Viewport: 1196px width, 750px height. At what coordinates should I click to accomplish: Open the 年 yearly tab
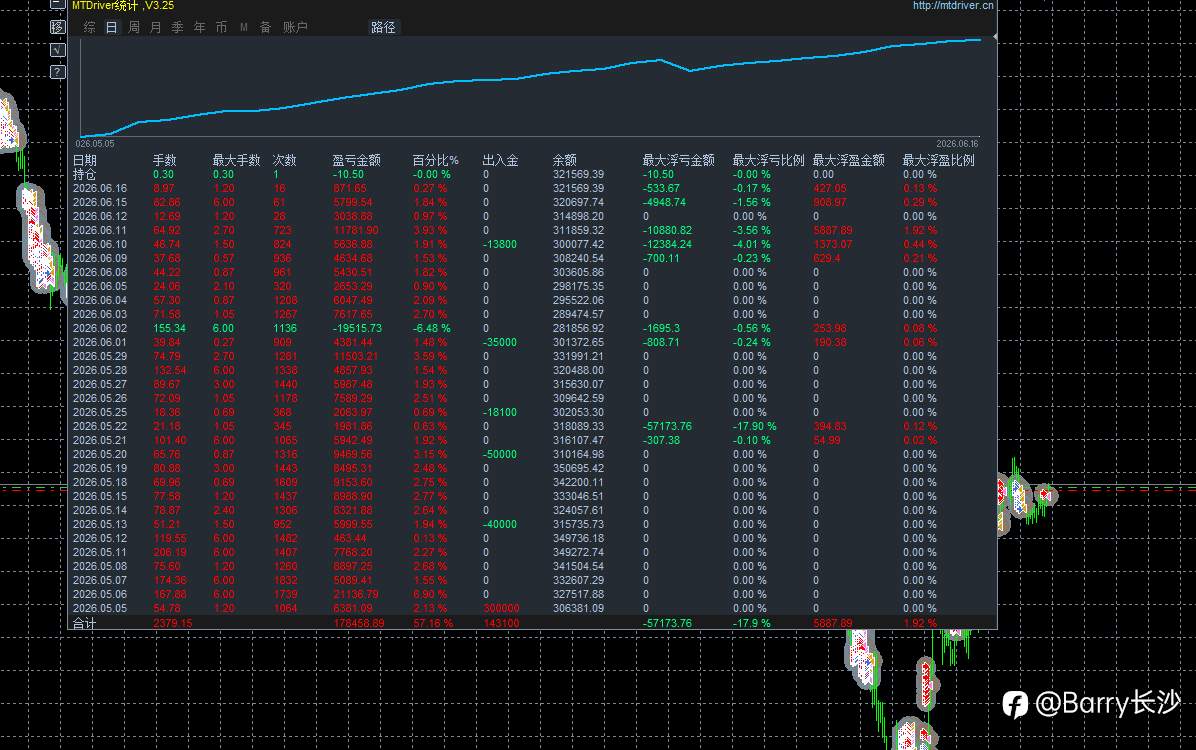click(200, 27)
